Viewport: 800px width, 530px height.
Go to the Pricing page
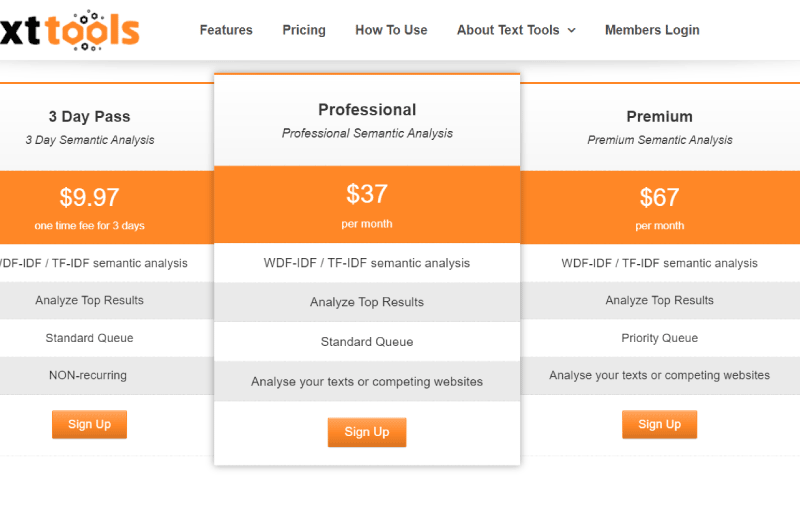pos(304,30)
